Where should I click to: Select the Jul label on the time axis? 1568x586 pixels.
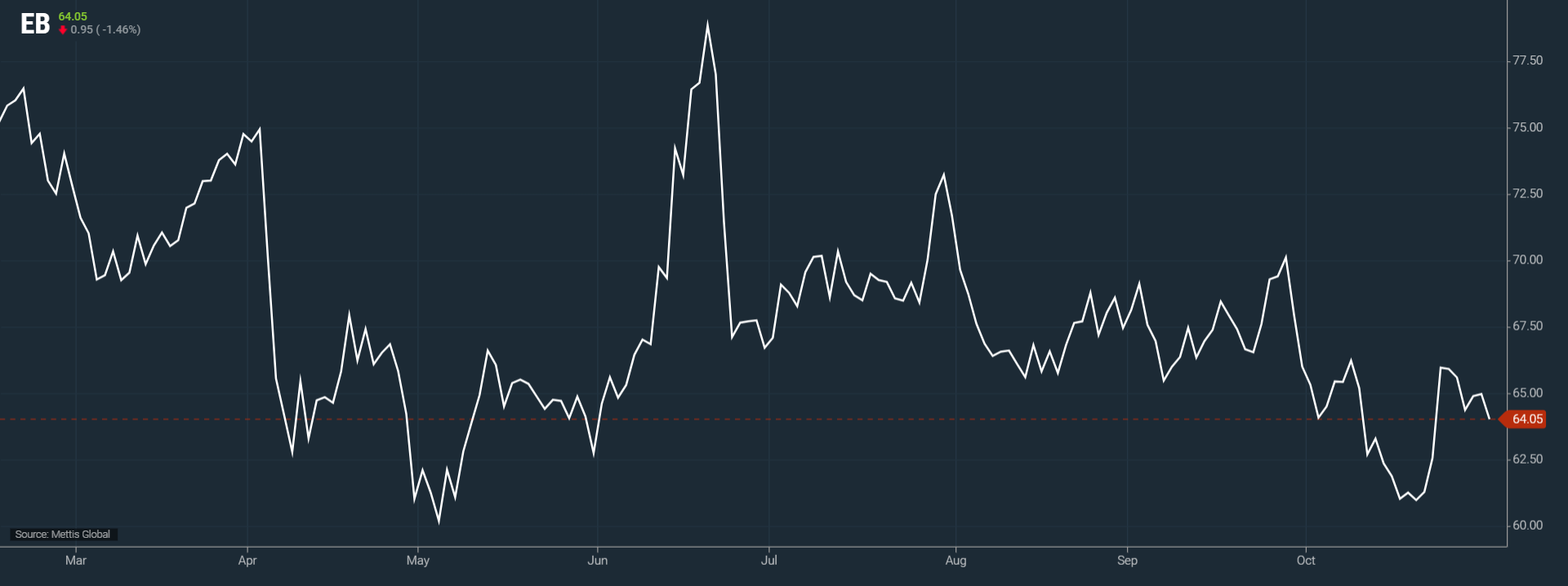(768, 561)
